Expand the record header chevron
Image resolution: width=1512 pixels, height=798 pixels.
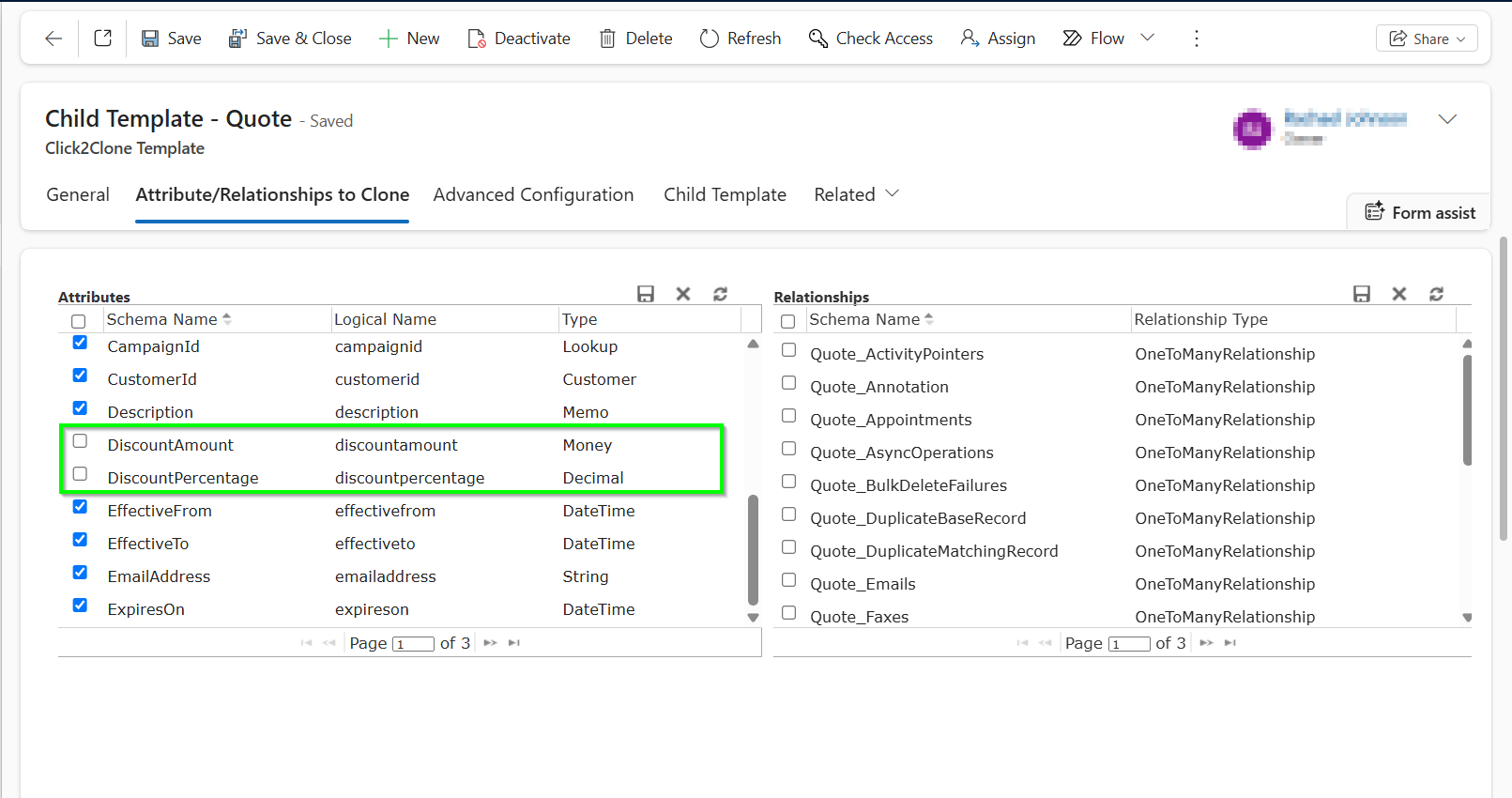(x=1447, y=119)
